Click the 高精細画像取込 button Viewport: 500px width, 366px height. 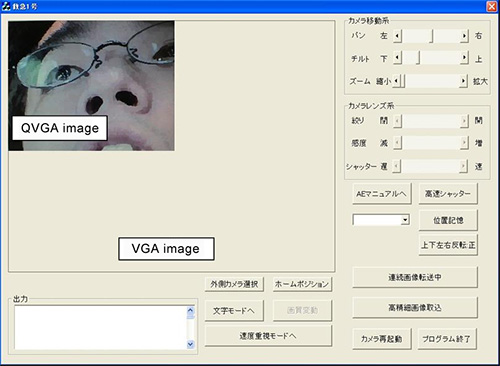[x=415, y=308]
